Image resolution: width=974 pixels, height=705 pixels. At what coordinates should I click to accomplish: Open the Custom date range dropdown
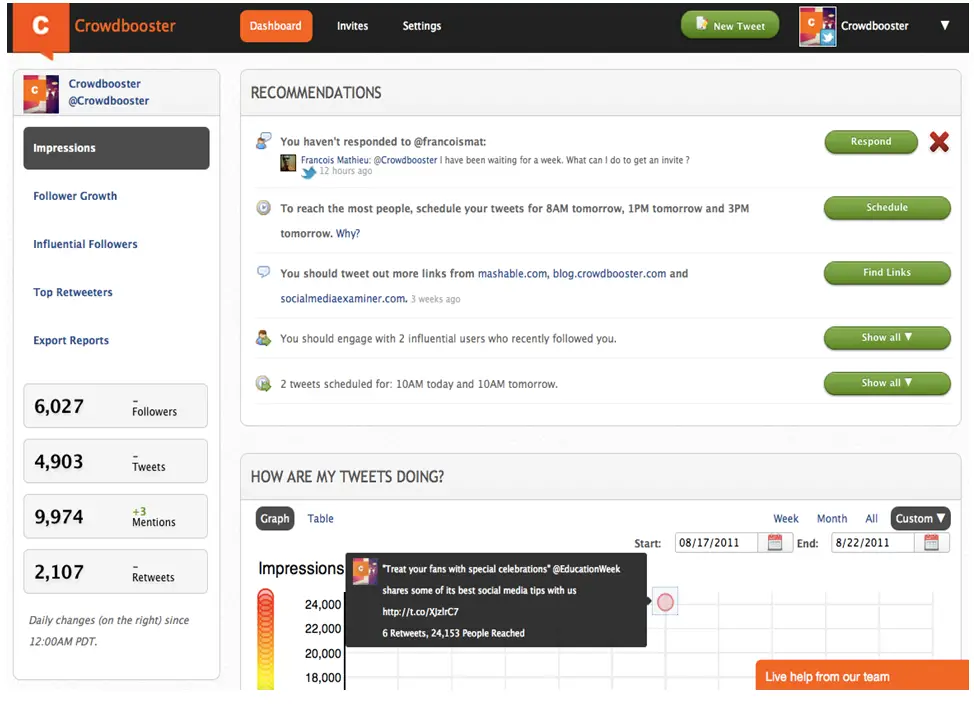click(920, 518)
